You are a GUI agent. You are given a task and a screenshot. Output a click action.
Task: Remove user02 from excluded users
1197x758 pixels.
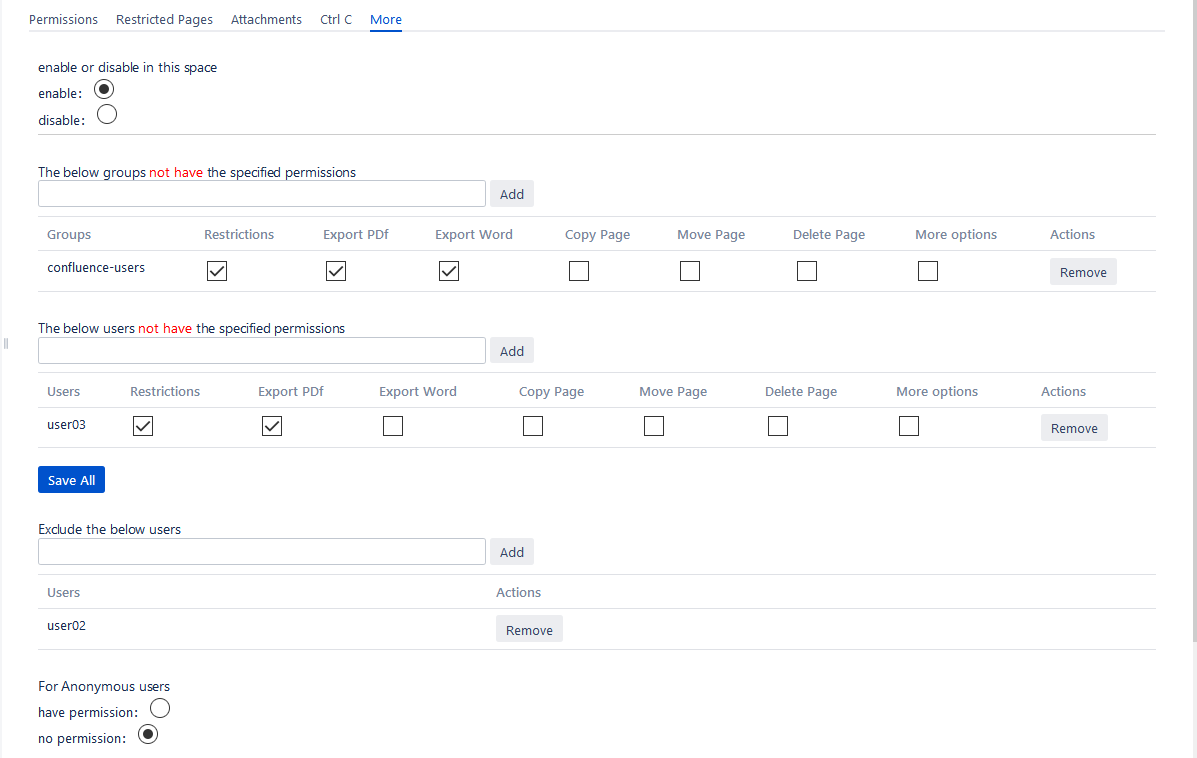pyautogui.click(x=529, y=629)
